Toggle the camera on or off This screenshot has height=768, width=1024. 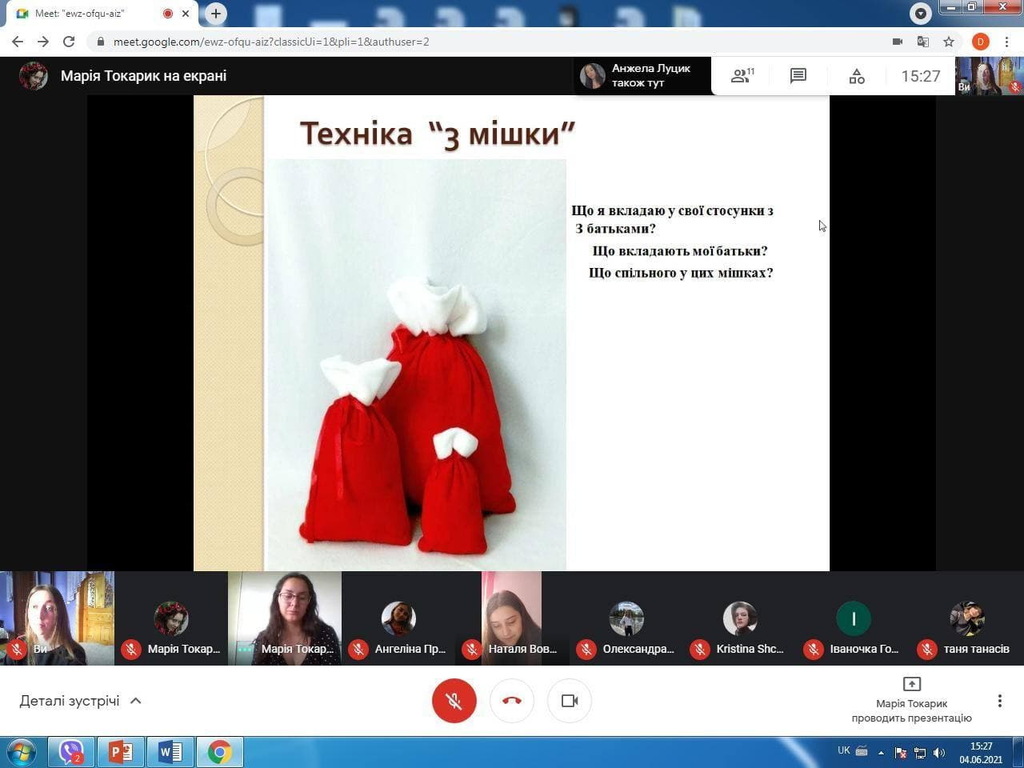[569, 701]
